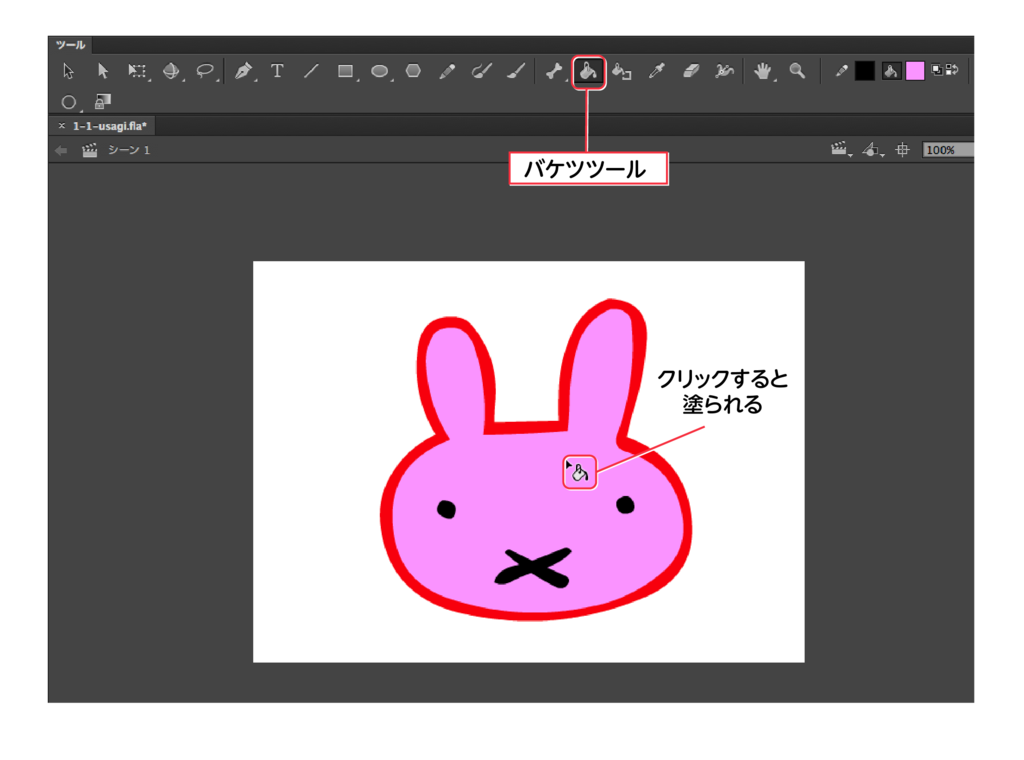Open the pink fill color swatch

pyautogui.click(x=915, y=71)
